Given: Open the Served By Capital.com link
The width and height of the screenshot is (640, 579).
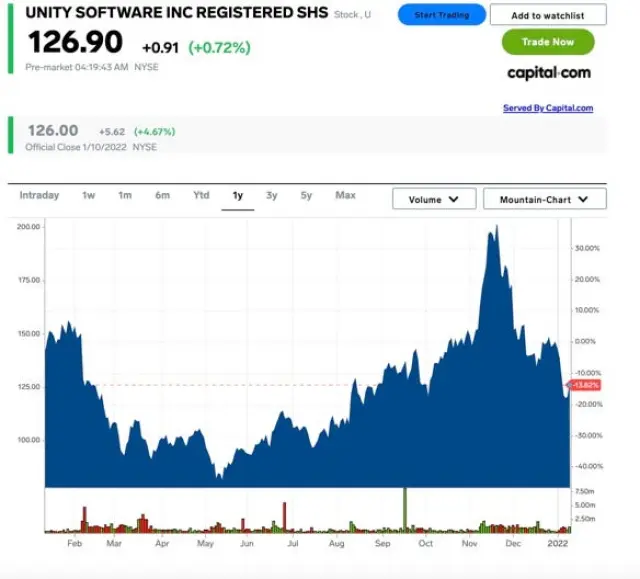Looking at the screenshot, I should point(547,108).
